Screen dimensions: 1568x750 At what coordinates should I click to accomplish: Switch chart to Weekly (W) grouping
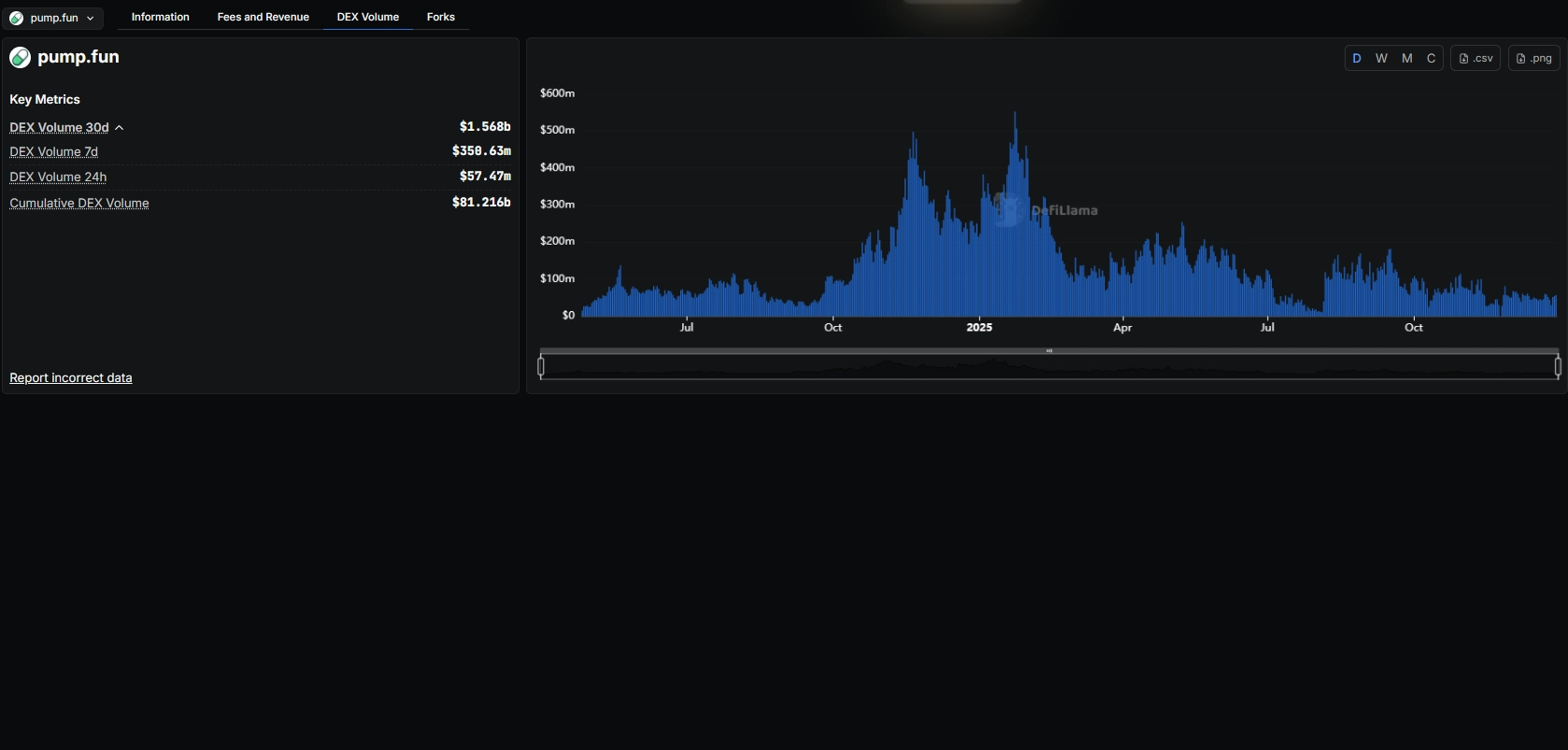1381,58
